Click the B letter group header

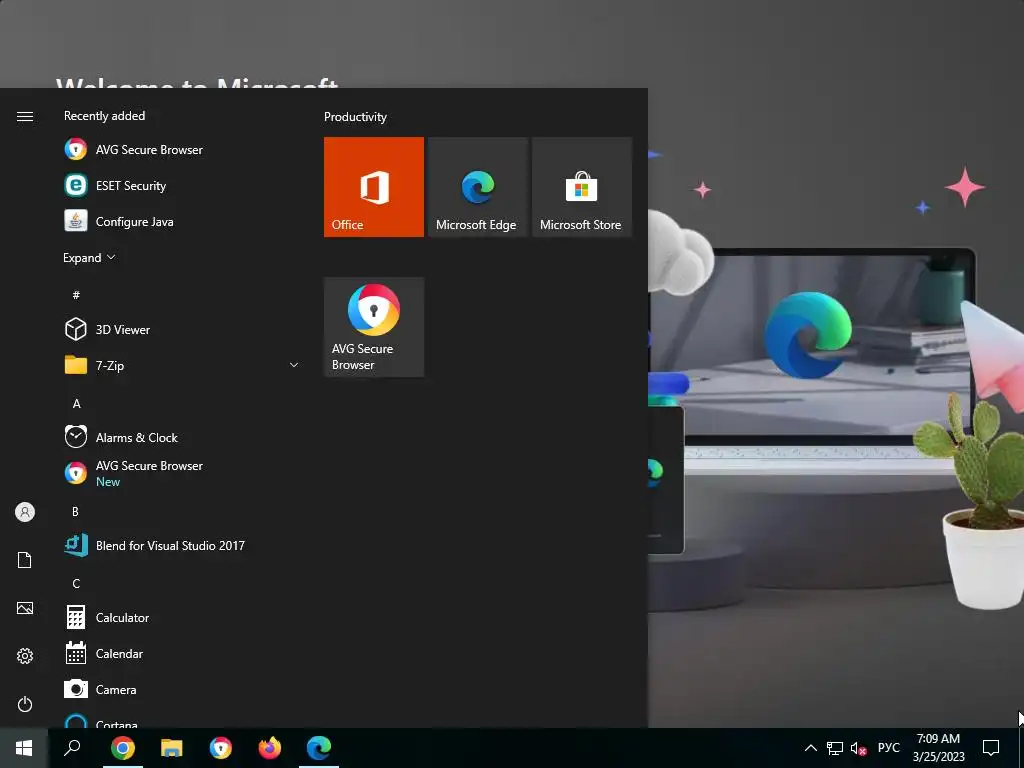click(76, 511)
